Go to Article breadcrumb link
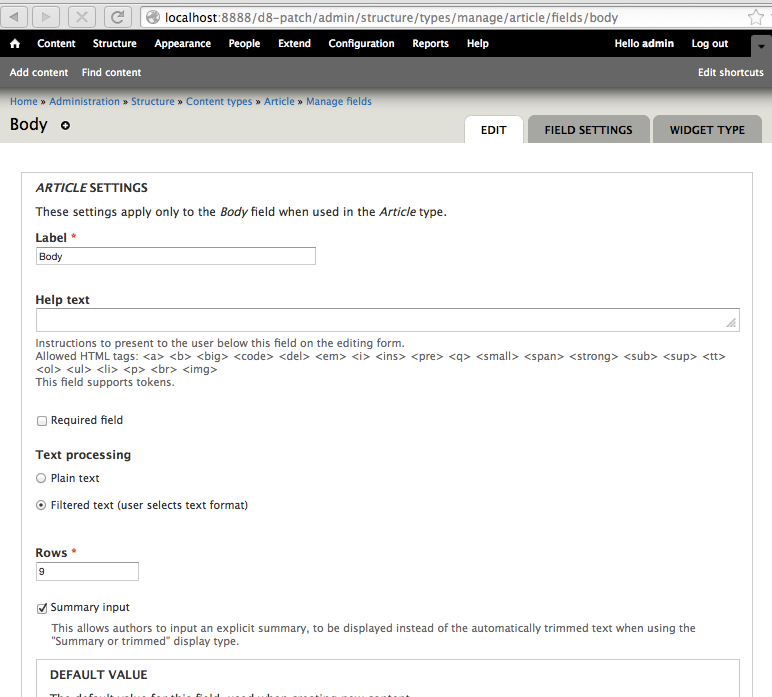Viewport: 772px width, 697px height. [x=279, y=101]
